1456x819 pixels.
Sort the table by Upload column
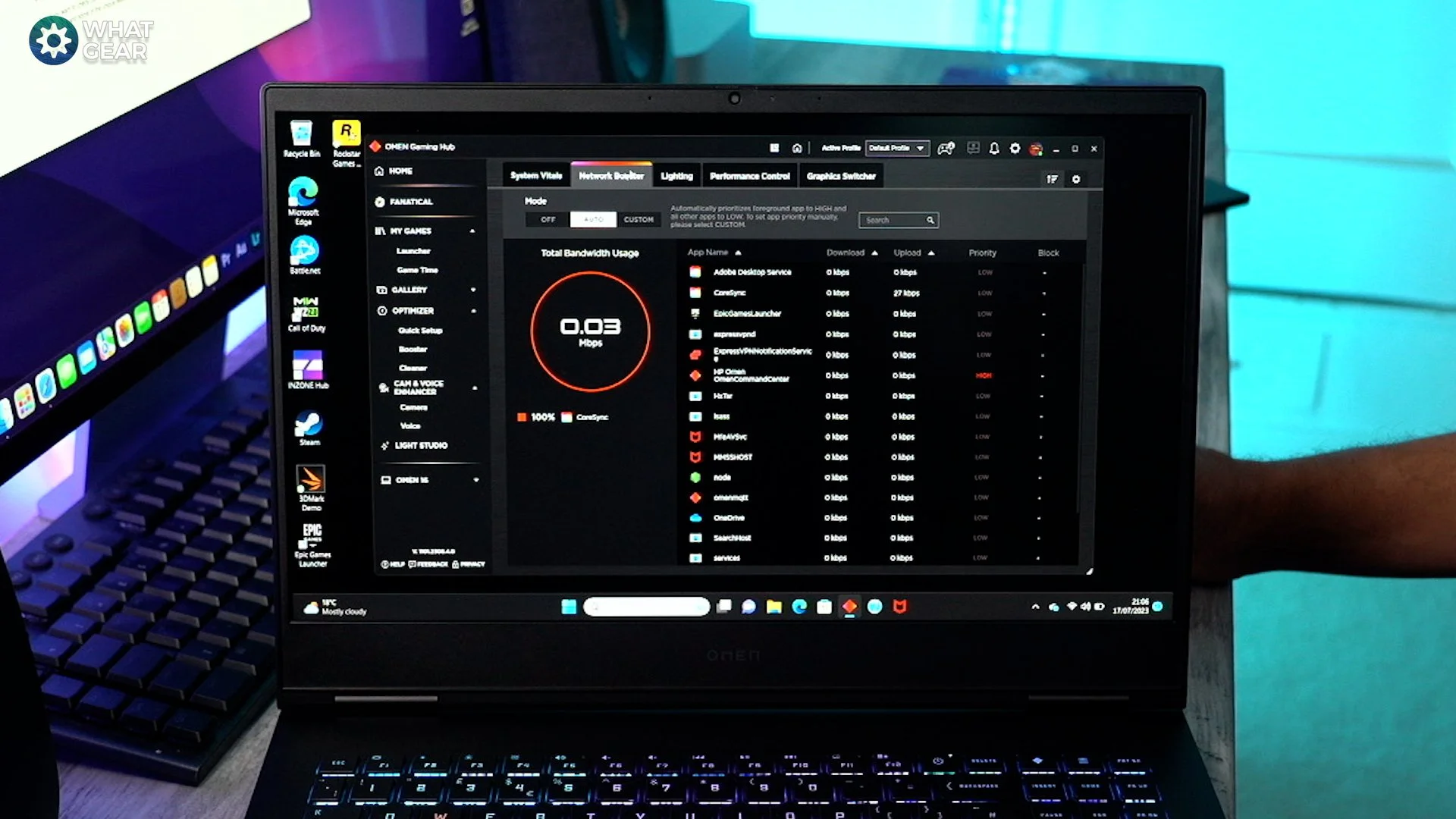coord(914,253)
